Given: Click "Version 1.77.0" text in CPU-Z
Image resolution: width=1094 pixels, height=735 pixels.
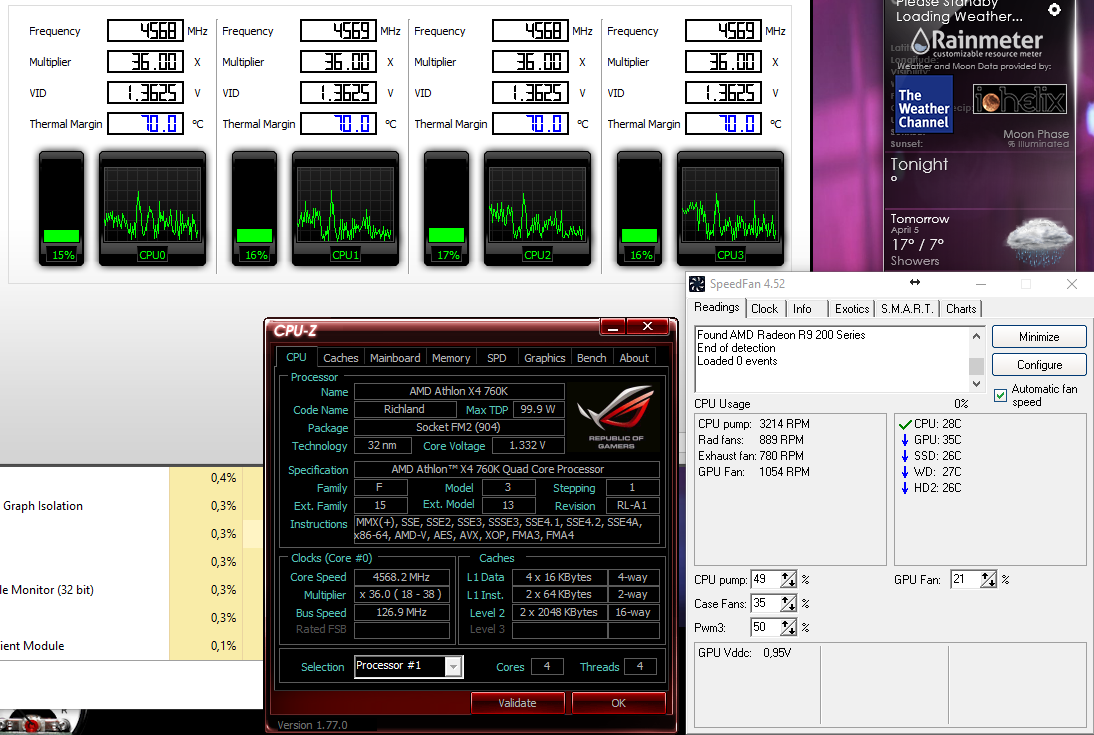Looking at the screenshot, I should pyautogui.click(x=312, y=725).
